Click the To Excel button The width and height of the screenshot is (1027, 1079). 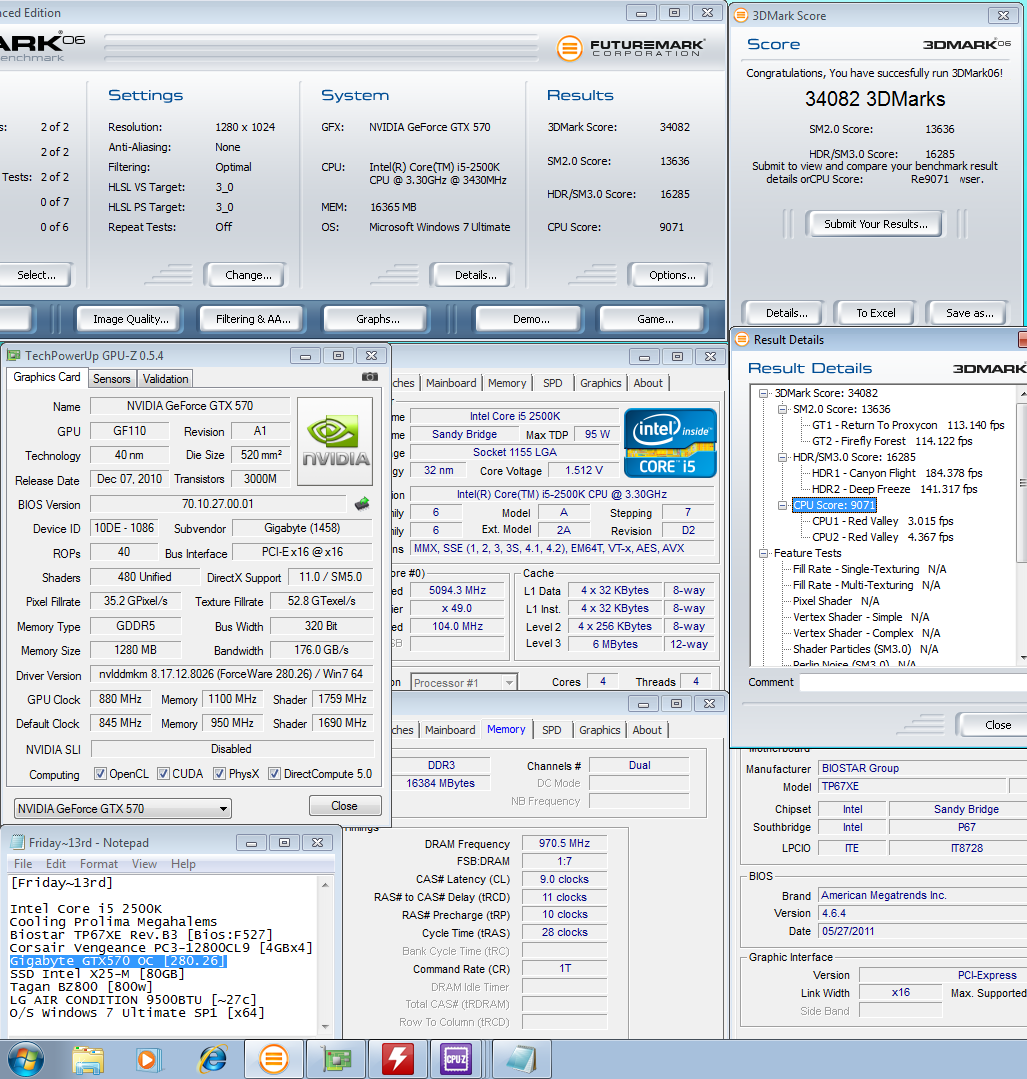(x=876, y=313)
